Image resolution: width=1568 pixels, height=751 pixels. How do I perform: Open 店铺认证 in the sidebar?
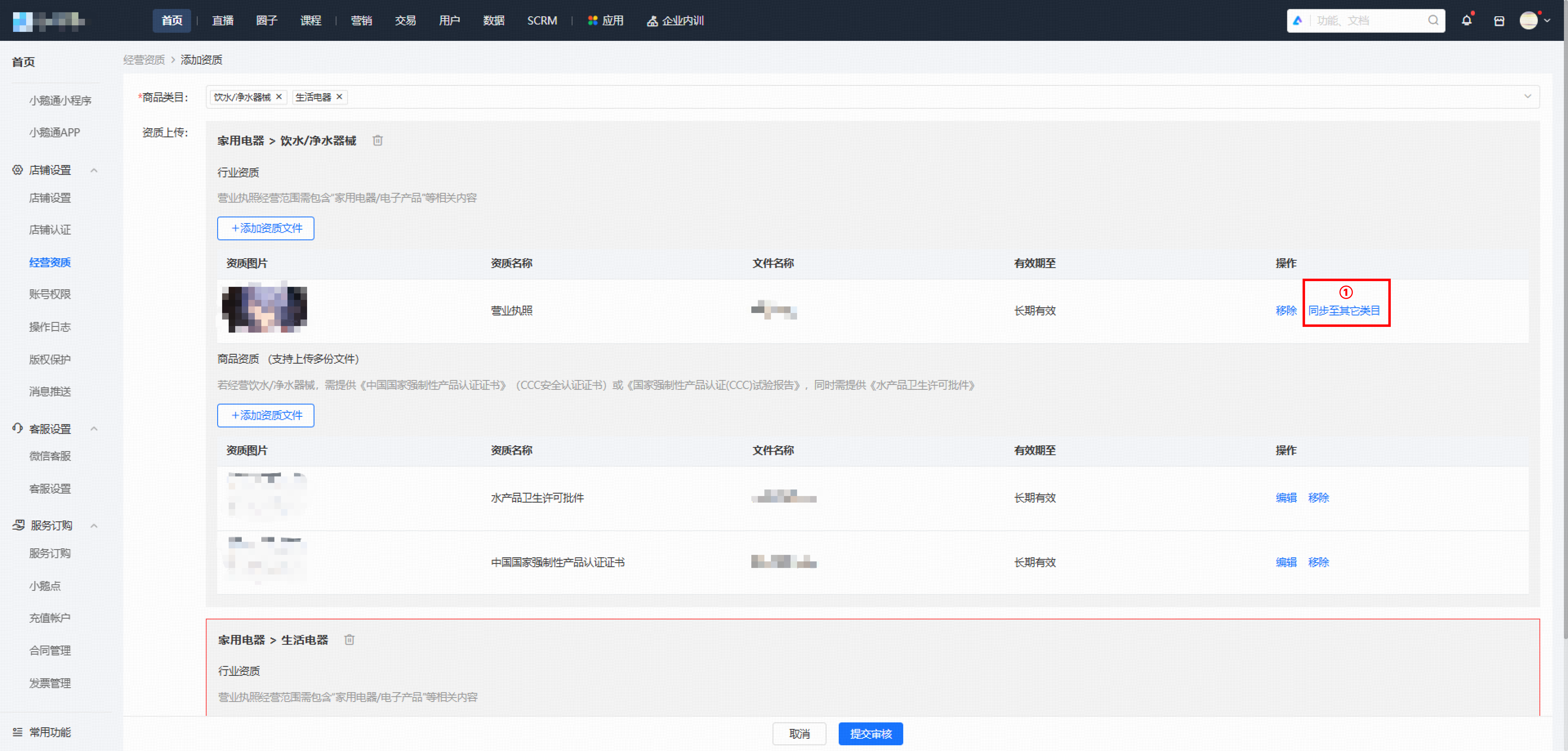(x=50, y=230)
